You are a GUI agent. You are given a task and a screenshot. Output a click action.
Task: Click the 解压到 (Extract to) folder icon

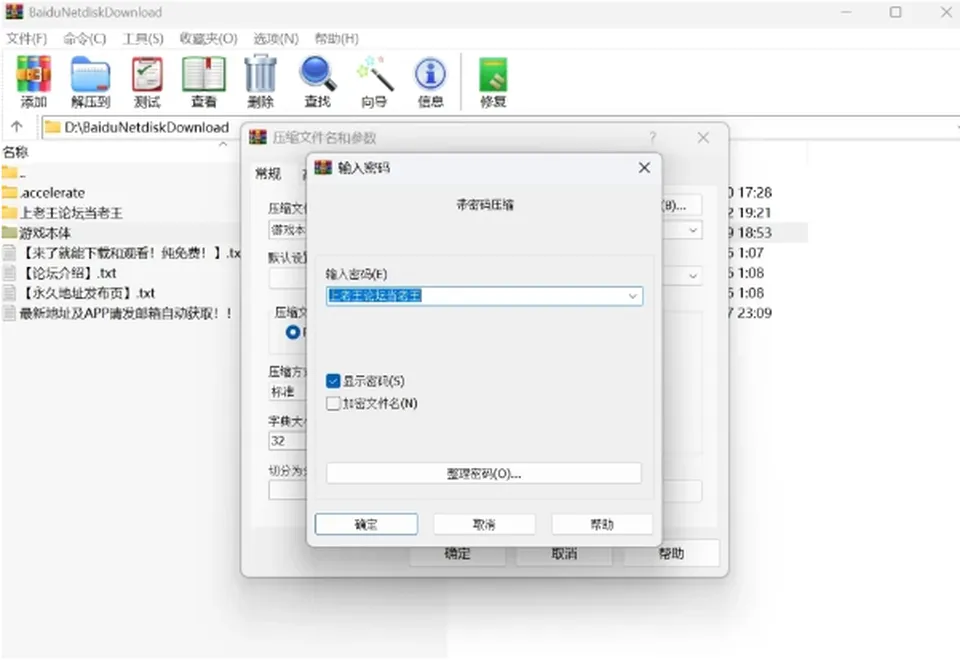pyautogui.click(x=90, y=81)
